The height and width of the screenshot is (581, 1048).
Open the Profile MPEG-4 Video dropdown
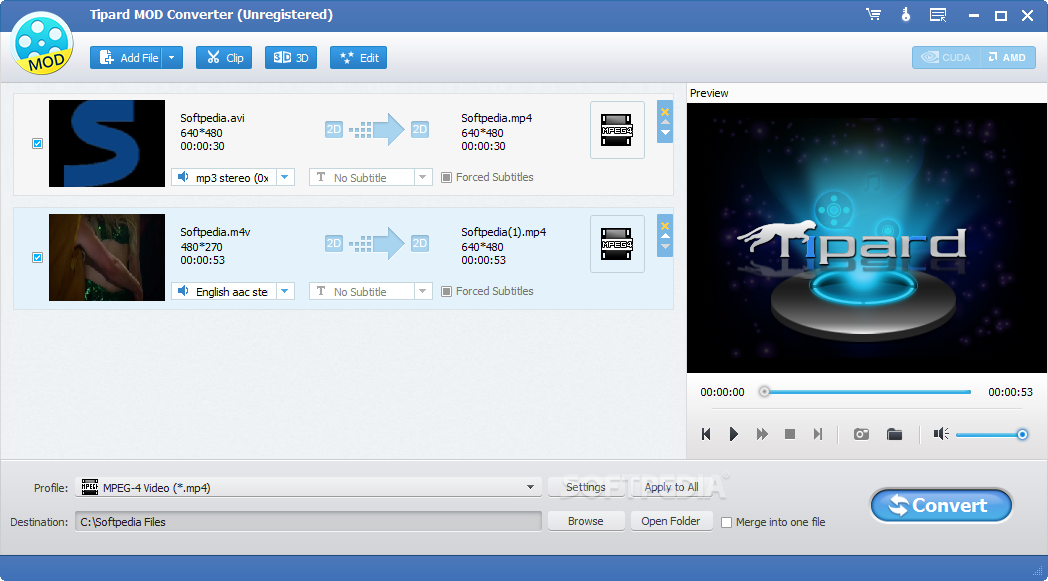pyautogui.click(x=309, y=487)
